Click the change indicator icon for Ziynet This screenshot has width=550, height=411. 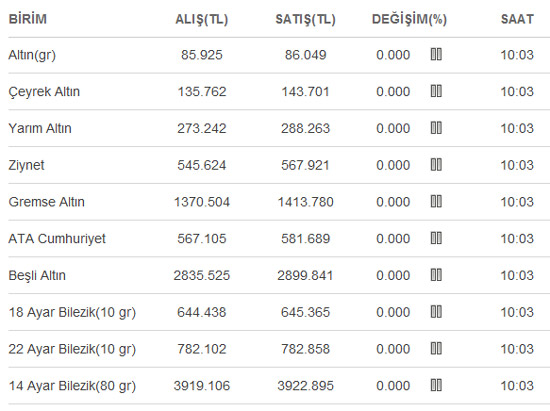tap(436, 165)
